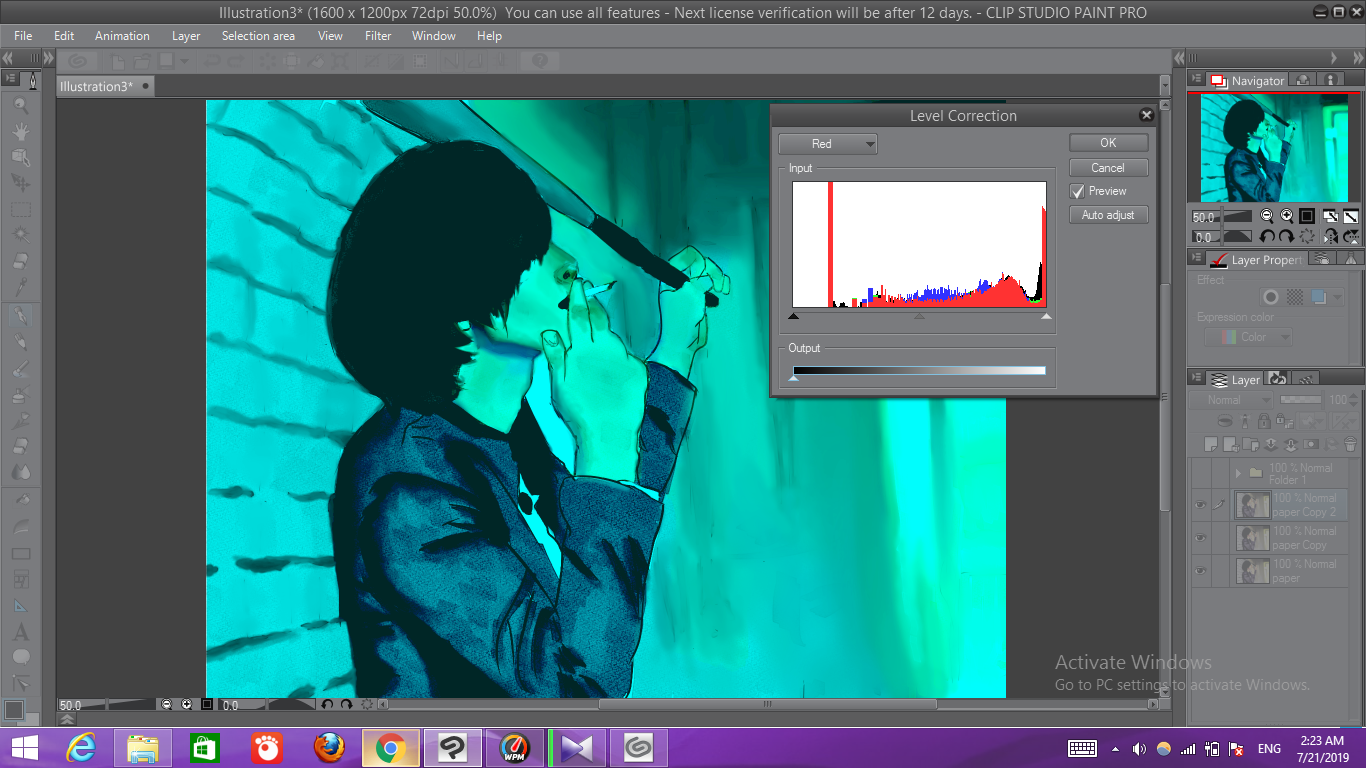
Task: Click the delete layer trash icon
Action: coord(1349,444)
